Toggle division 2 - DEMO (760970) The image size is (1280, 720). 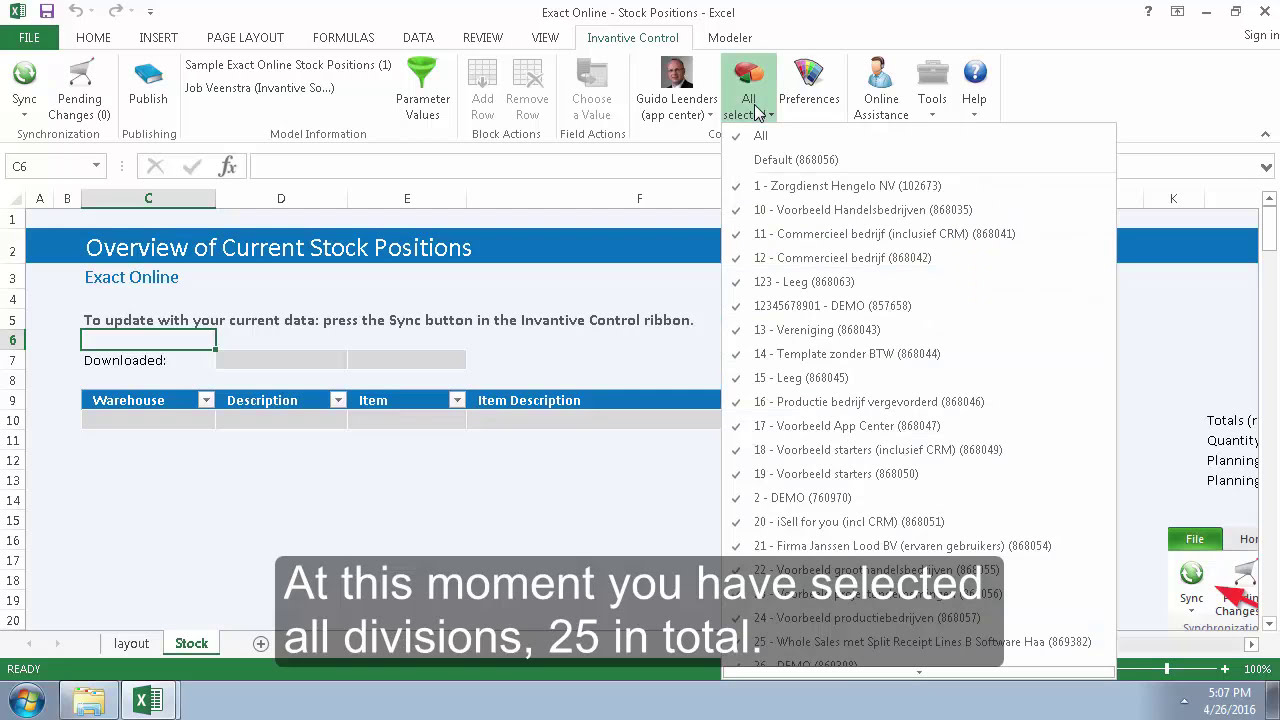918,498
